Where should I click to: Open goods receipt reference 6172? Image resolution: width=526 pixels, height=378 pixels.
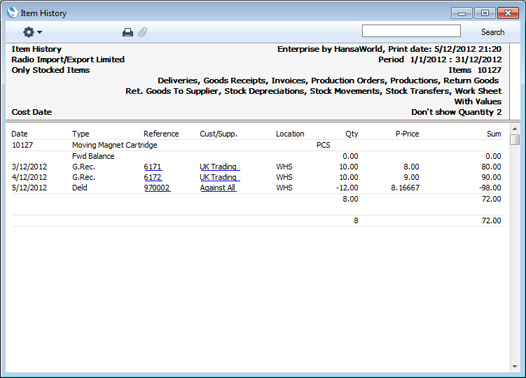tap(153, 177)
